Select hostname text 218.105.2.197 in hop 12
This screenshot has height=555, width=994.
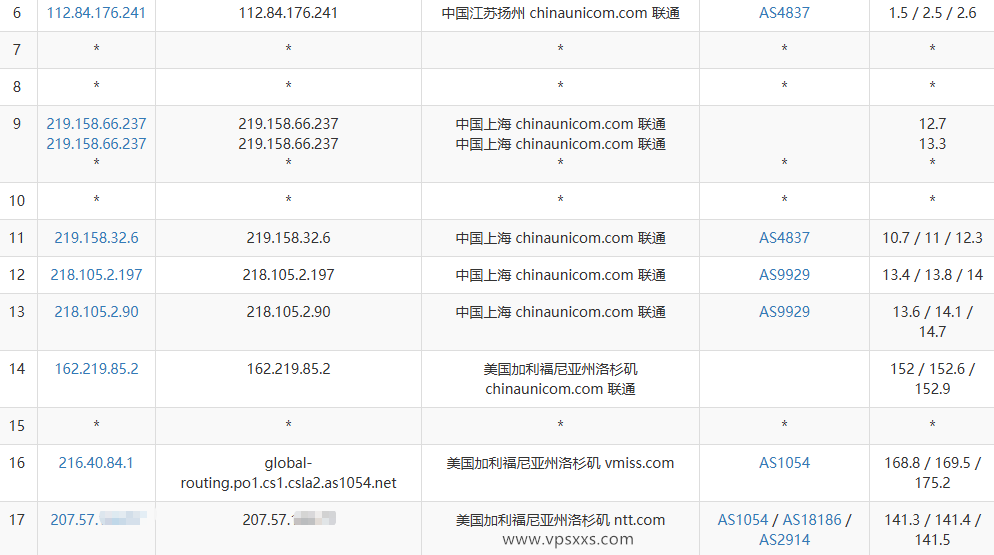tap(288, 275)
